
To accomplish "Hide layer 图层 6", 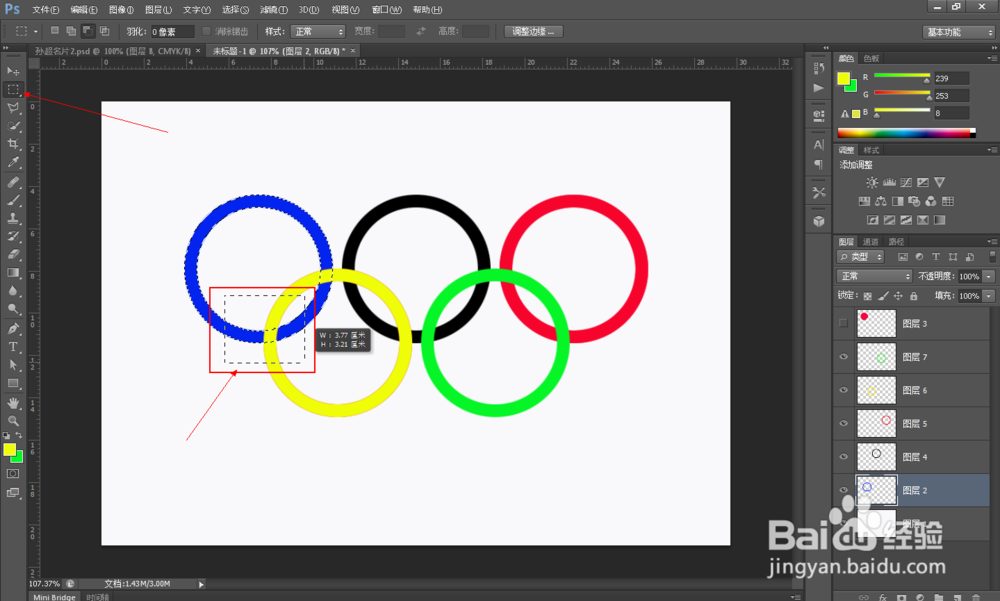I will click(843, 390).
